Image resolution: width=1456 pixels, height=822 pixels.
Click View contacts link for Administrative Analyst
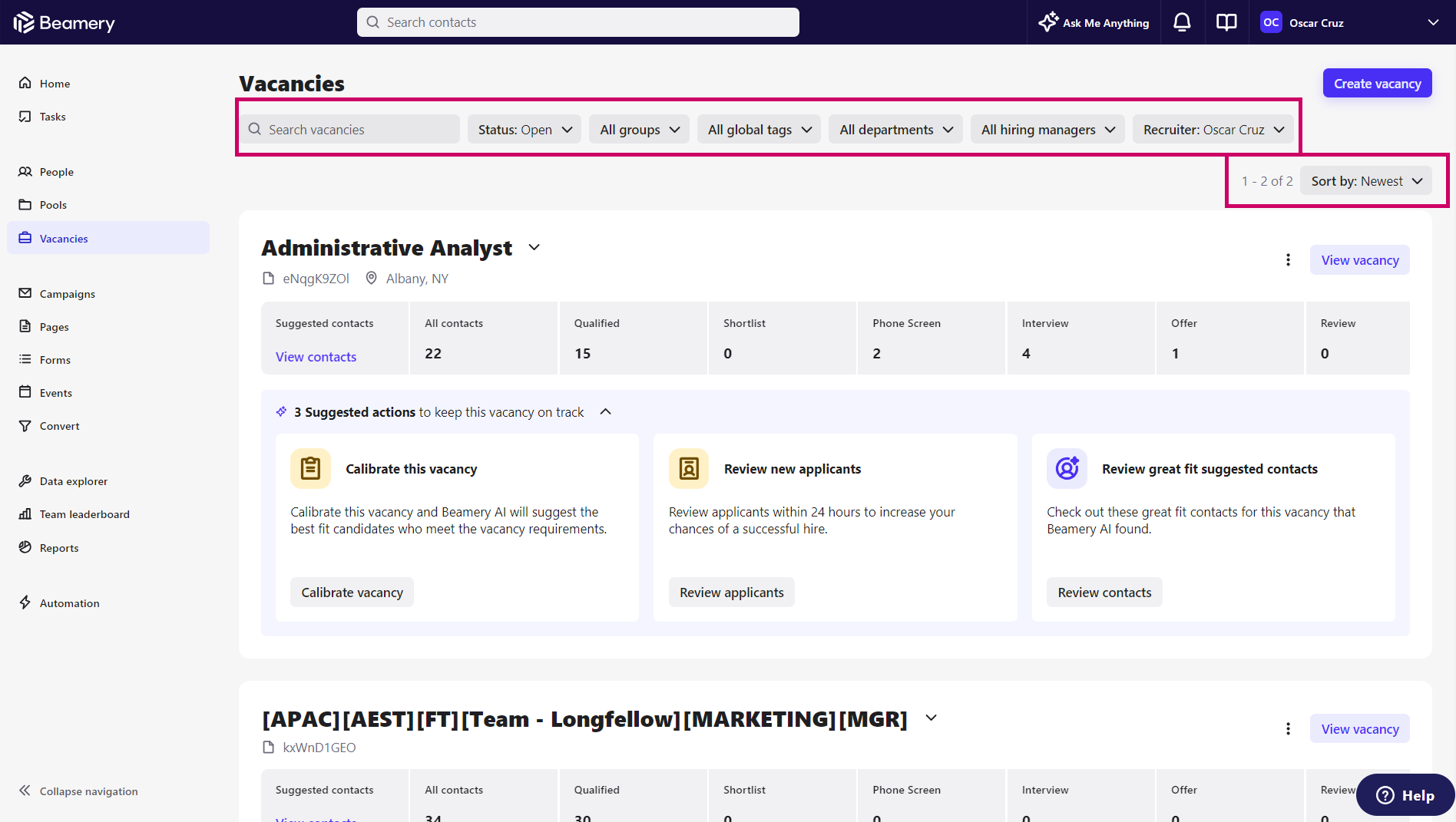tap(316, 357)
